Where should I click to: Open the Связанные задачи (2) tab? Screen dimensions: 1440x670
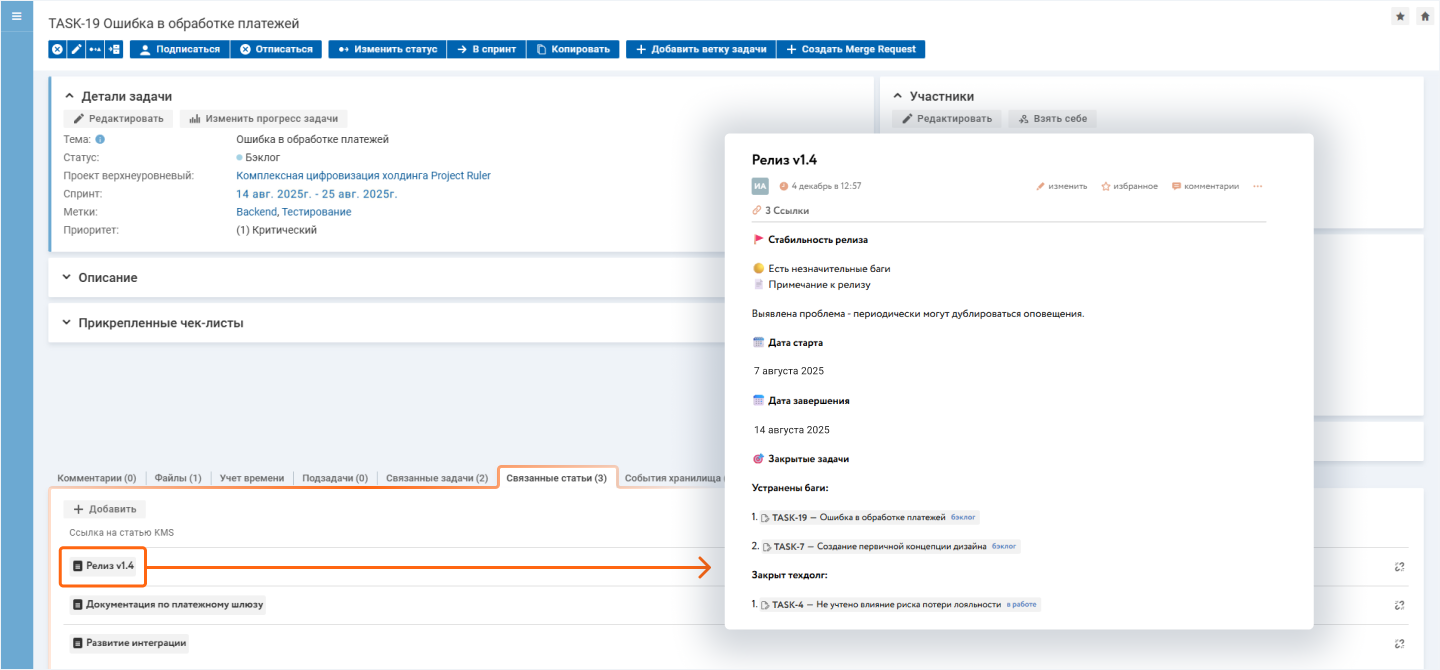(x=437, y=478)
